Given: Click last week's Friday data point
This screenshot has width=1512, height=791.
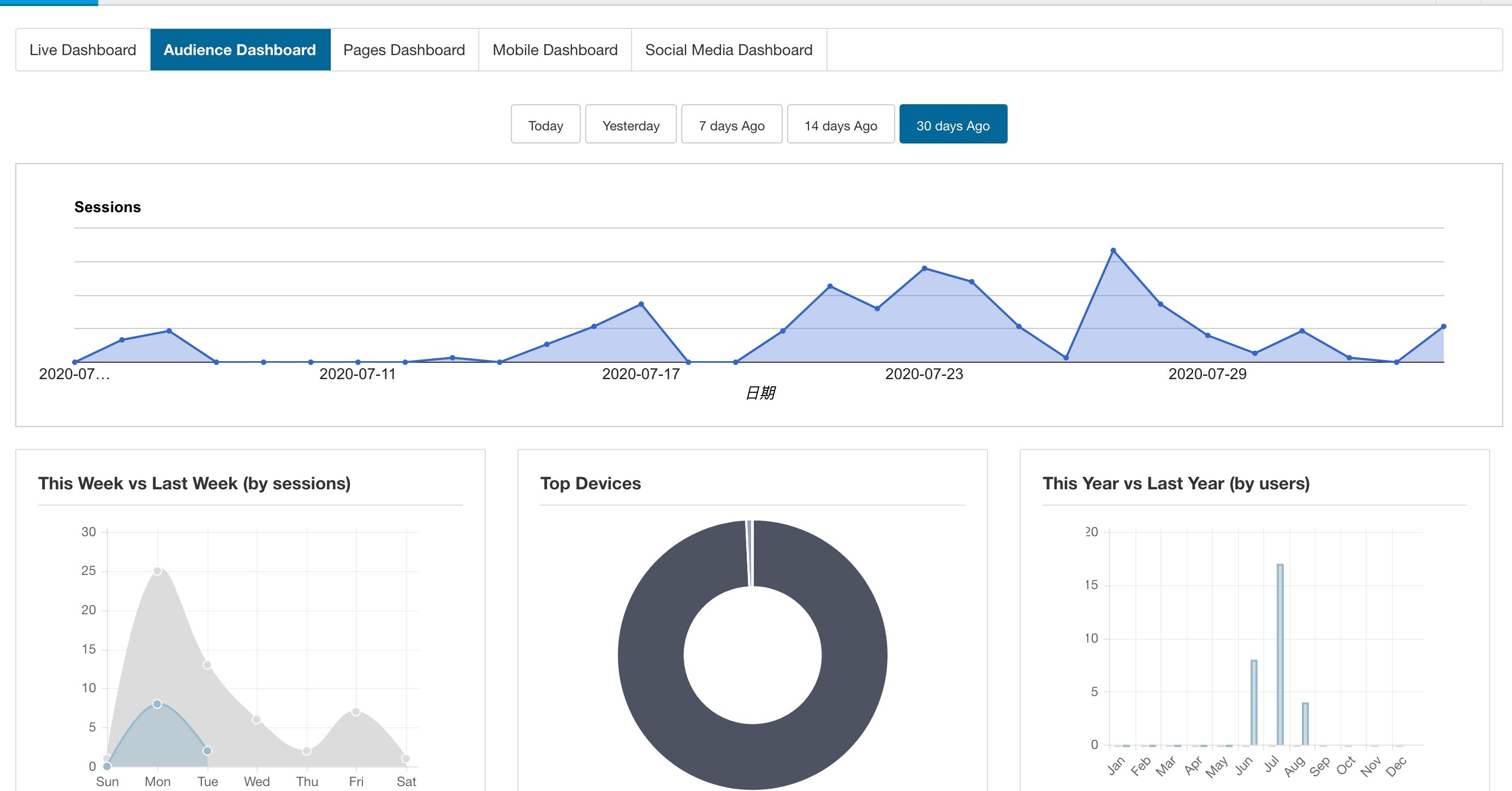Looking at the screenshot, I should pos(356,712).
